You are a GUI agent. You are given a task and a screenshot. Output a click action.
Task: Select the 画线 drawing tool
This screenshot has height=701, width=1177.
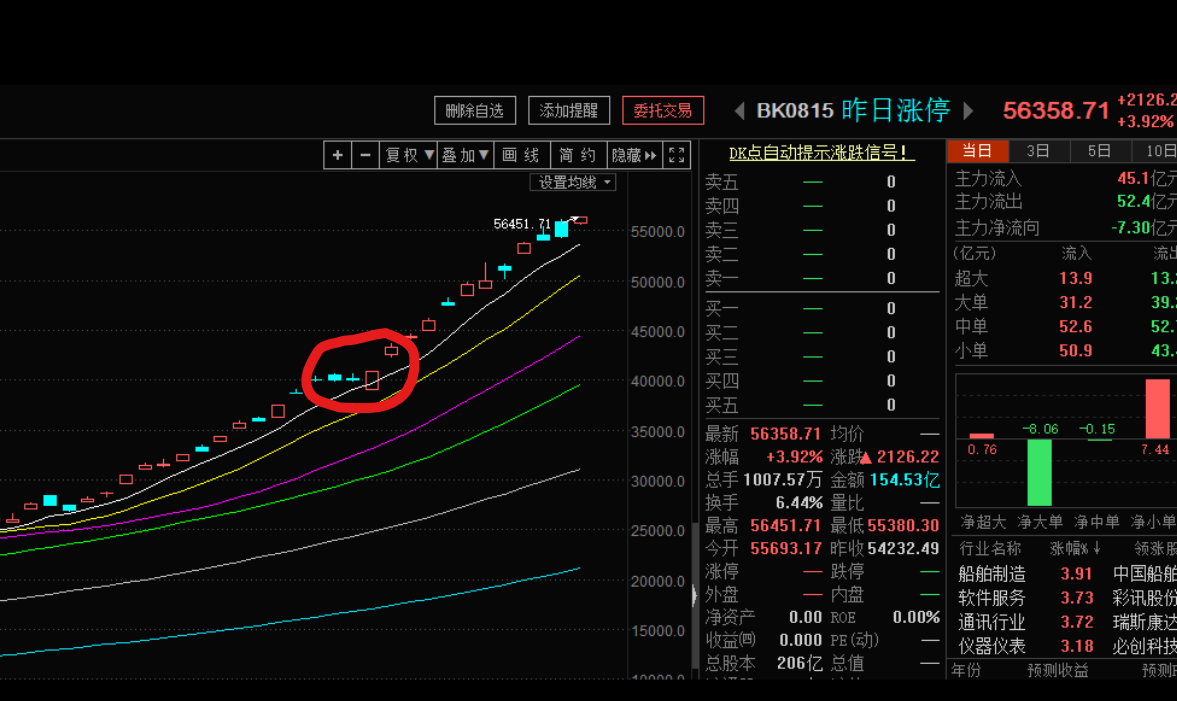coord(521,155)
